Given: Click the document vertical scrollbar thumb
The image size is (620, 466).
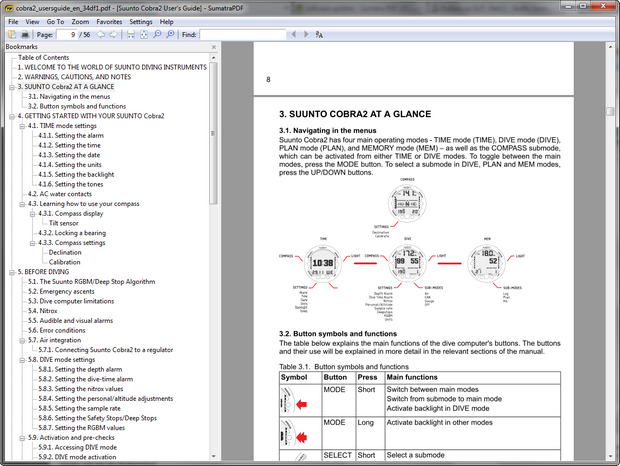Looking at the screenshot, I should click(610, 111).
